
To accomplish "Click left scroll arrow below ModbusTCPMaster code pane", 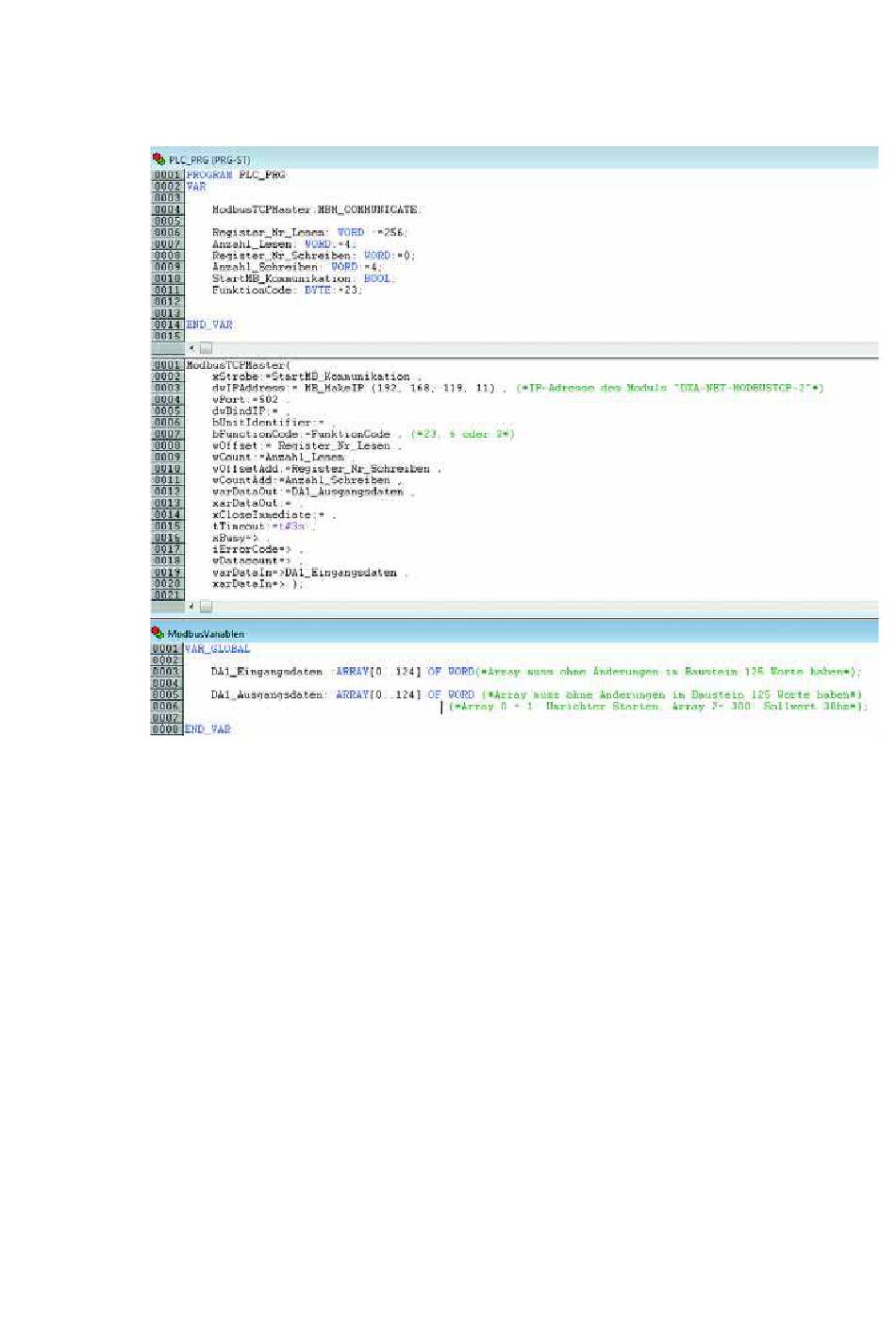I will coord(191,607).
